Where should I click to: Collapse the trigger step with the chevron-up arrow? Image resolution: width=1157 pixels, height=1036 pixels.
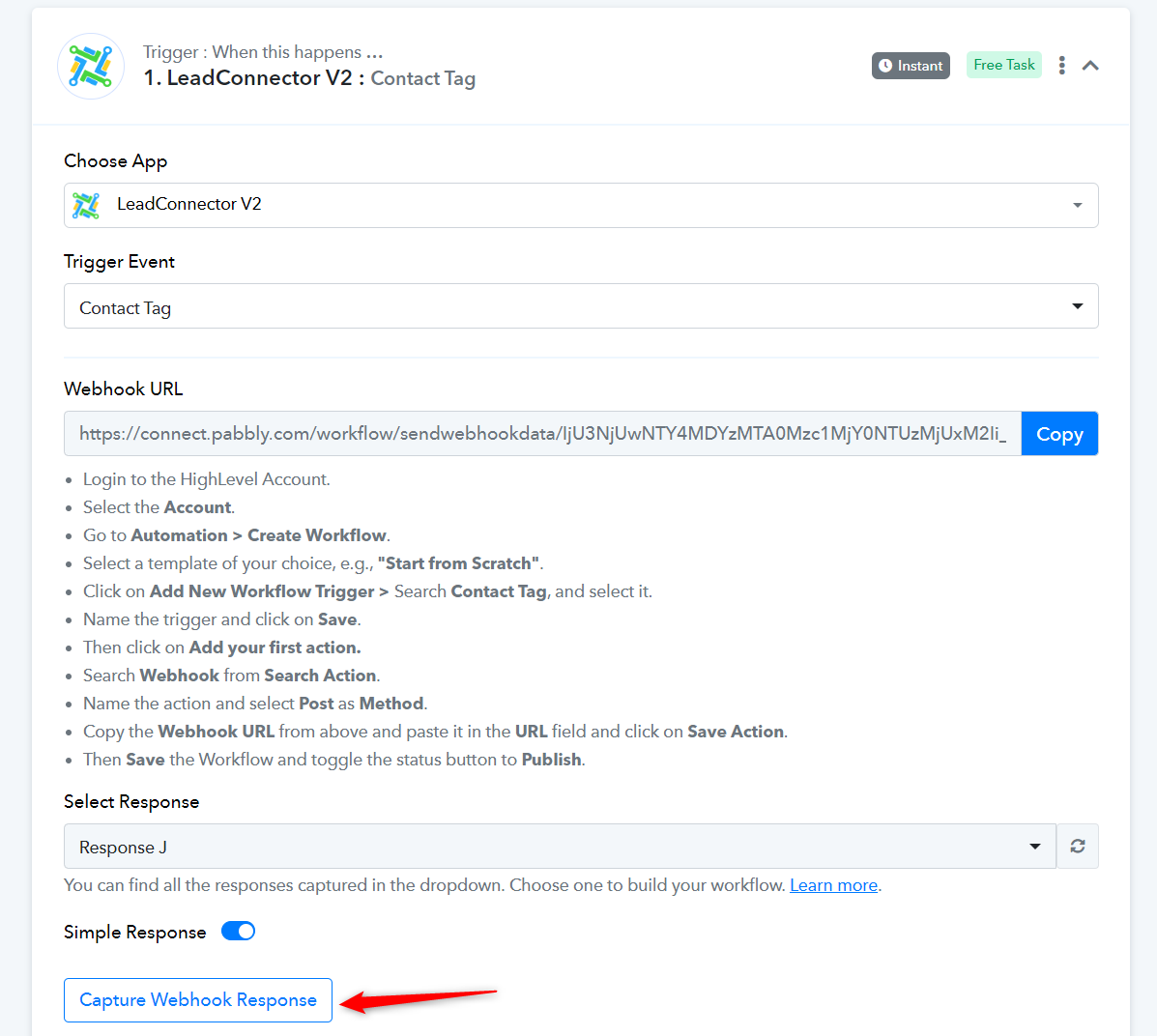pos(1090,66)
